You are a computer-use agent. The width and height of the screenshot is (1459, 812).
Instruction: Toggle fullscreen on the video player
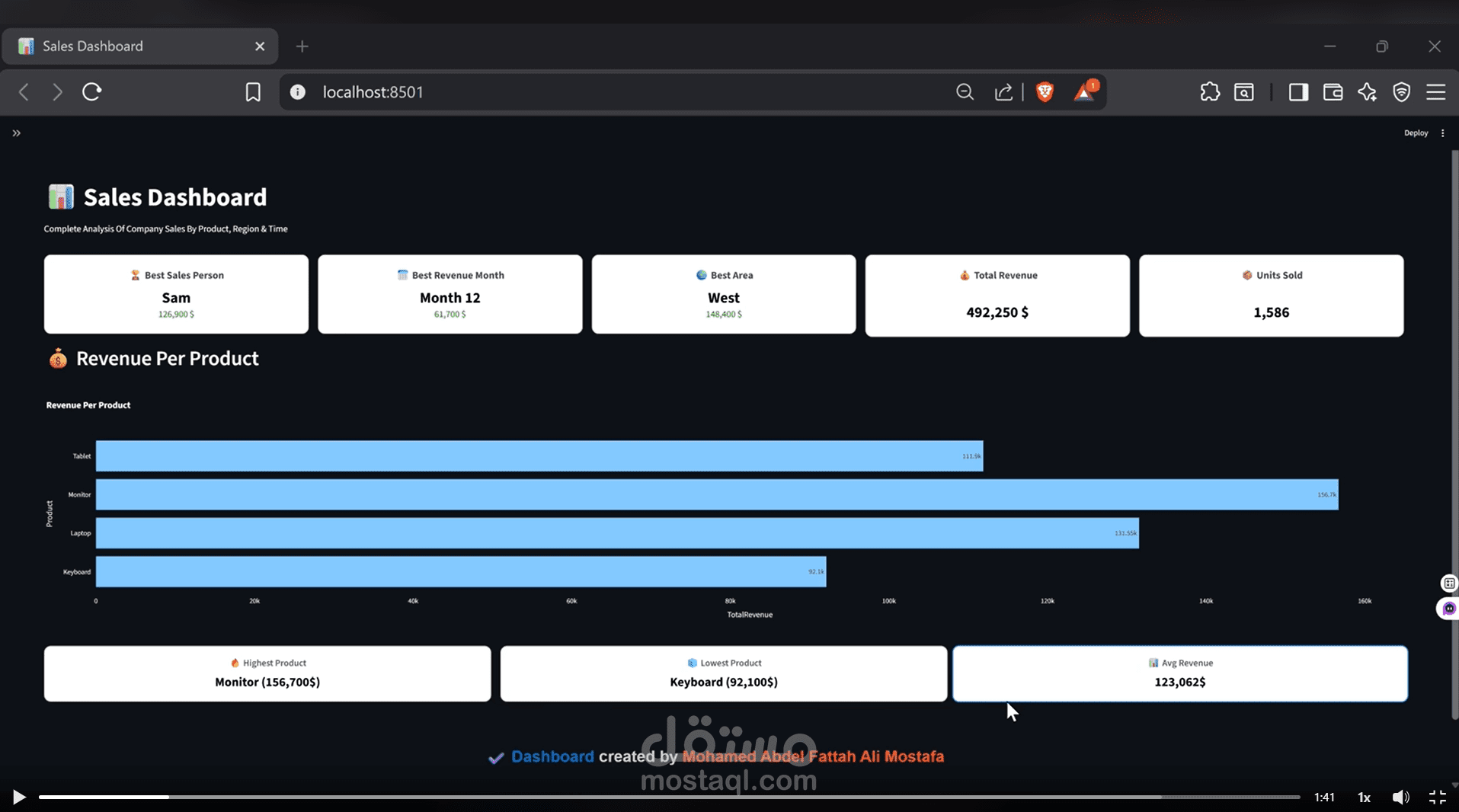1438,797
